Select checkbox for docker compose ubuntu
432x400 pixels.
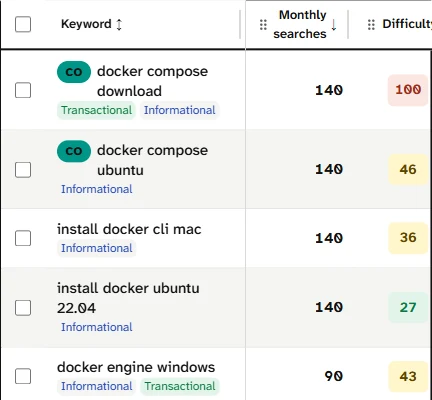click(23, 170)
